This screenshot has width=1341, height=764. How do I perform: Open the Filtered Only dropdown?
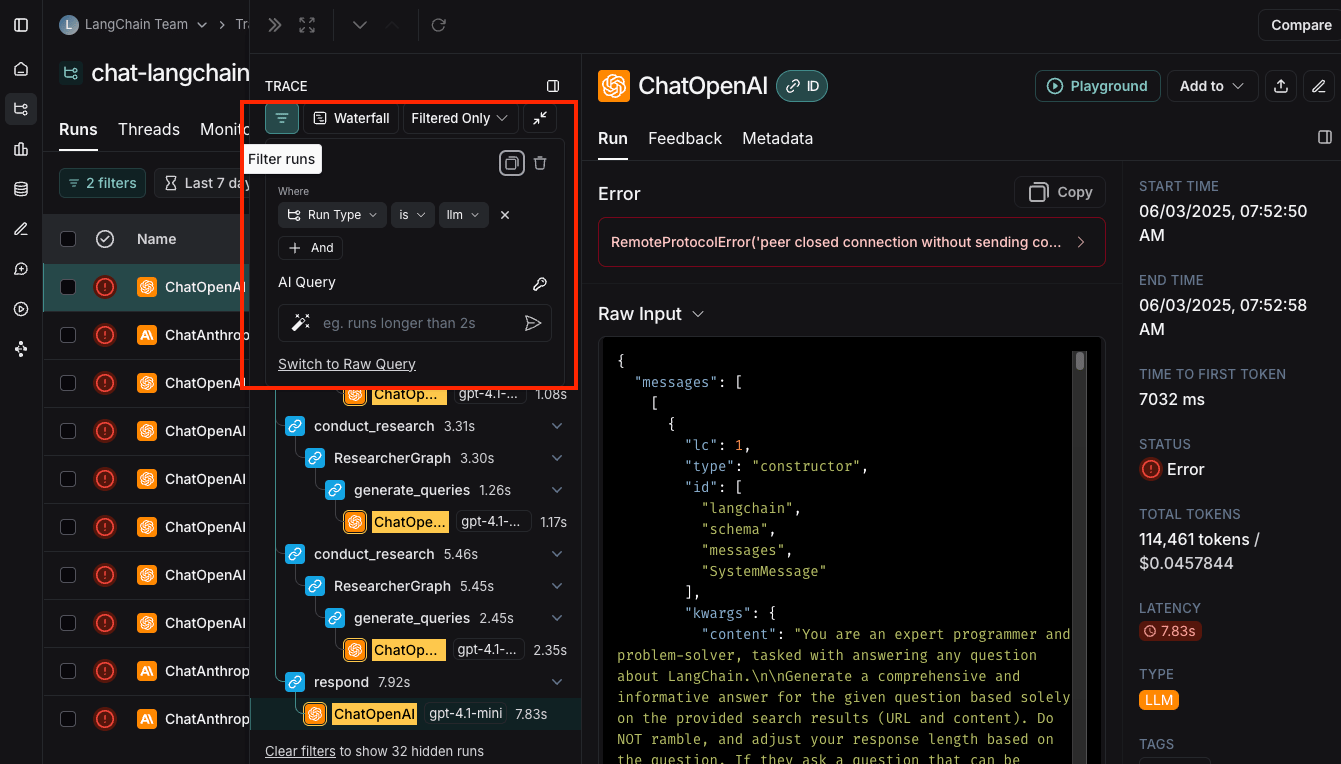460,118
